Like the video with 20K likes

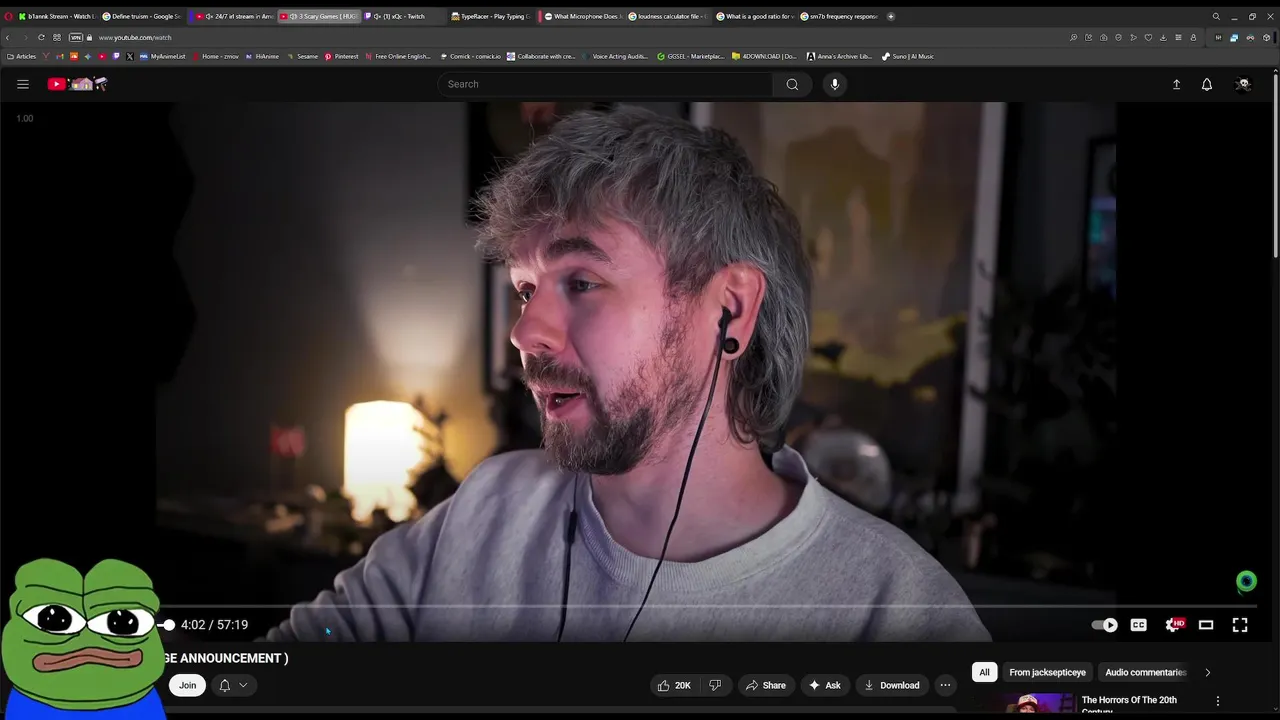coord(674,685)
